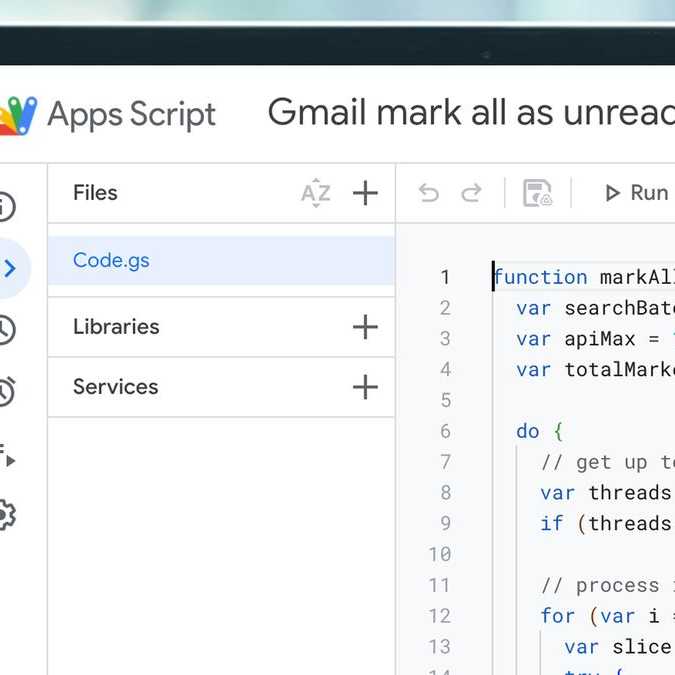This screenshot has width=675, height=675.
Task: Select the Code.gs file
Action: (111, 260)
